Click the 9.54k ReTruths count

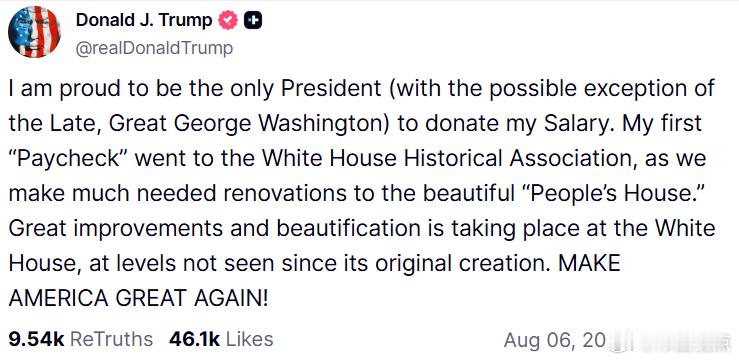36,339
